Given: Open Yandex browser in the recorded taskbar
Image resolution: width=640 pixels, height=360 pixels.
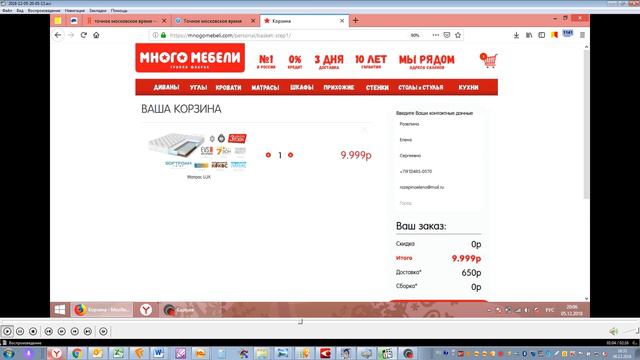Looking at the screenshot, I should pyautogui.click(x=146, y=310).
